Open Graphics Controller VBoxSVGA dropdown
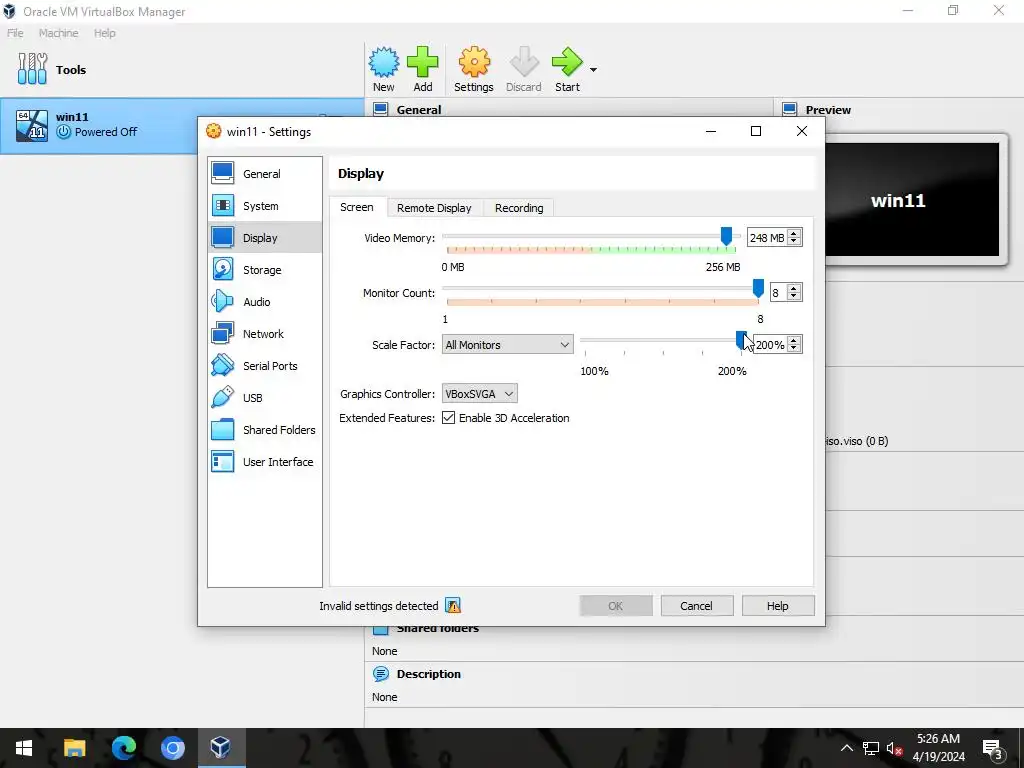Viewport: 1024px width, 768px height. [x=479, y=394]
